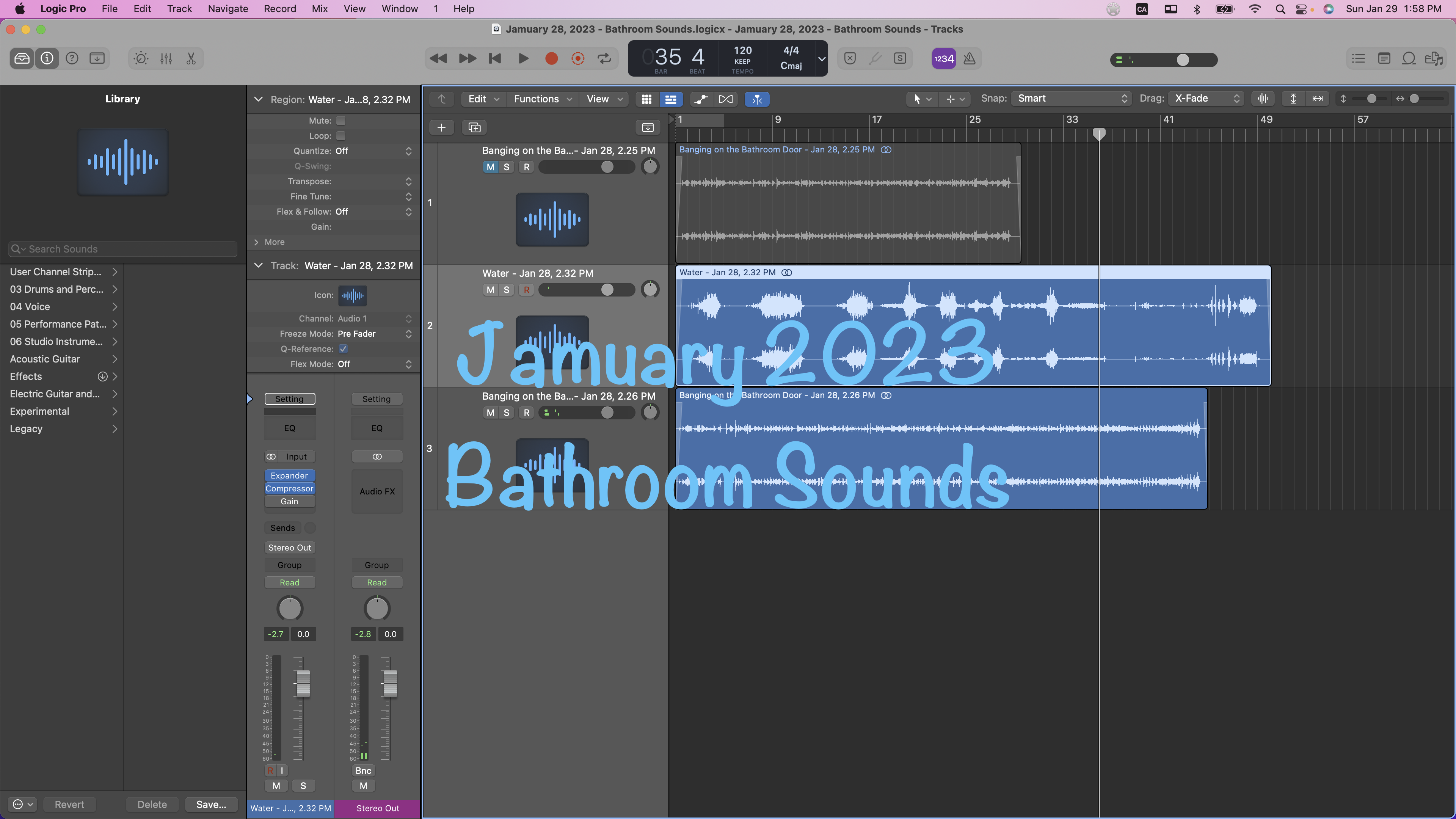Screen dimensions: 1456x819
Task: Toggle Show Flex button
Action: point(726,99)
